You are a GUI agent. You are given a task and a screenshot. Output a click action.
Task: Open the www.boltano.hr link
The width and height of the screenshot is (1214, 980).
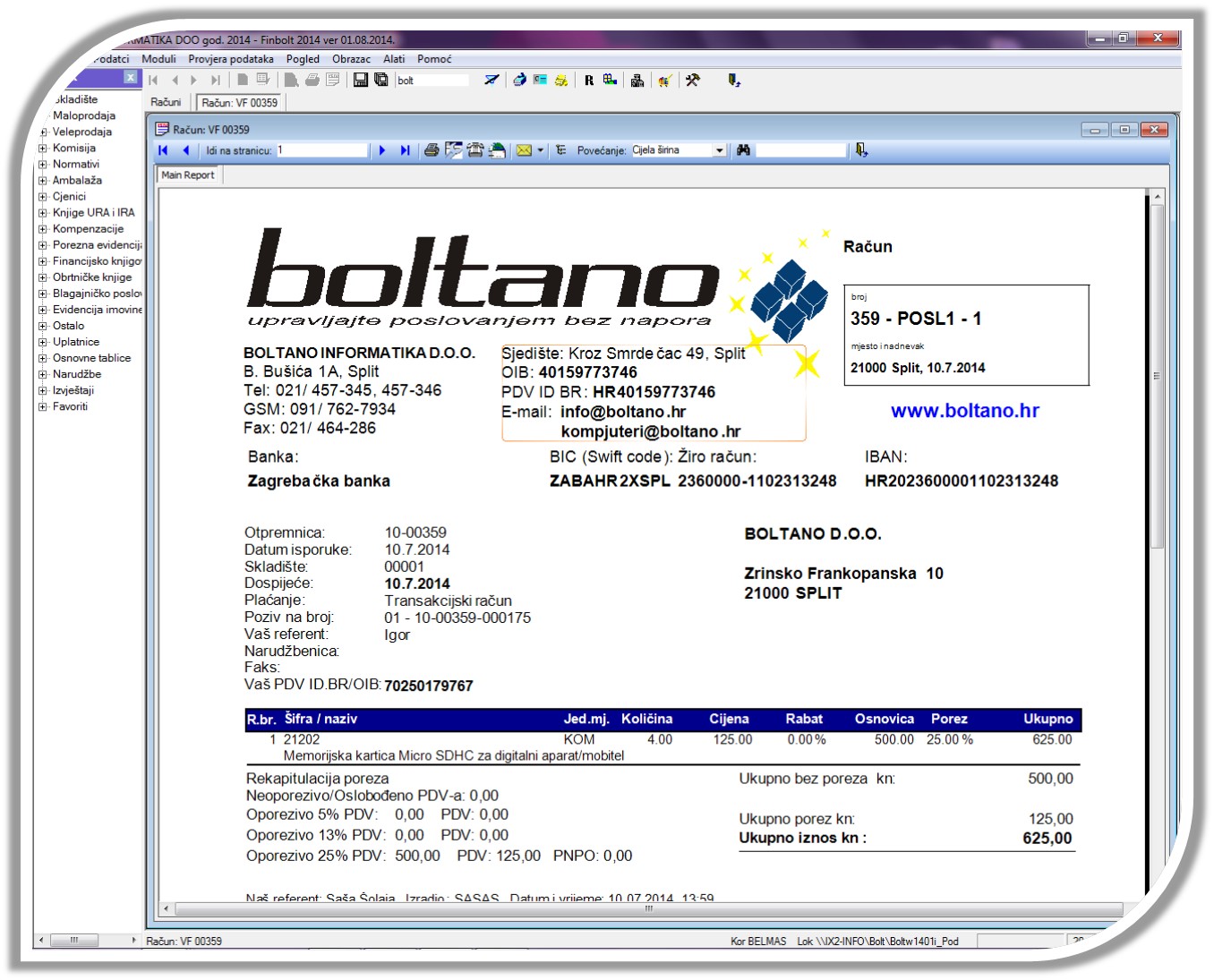(964, 411)
